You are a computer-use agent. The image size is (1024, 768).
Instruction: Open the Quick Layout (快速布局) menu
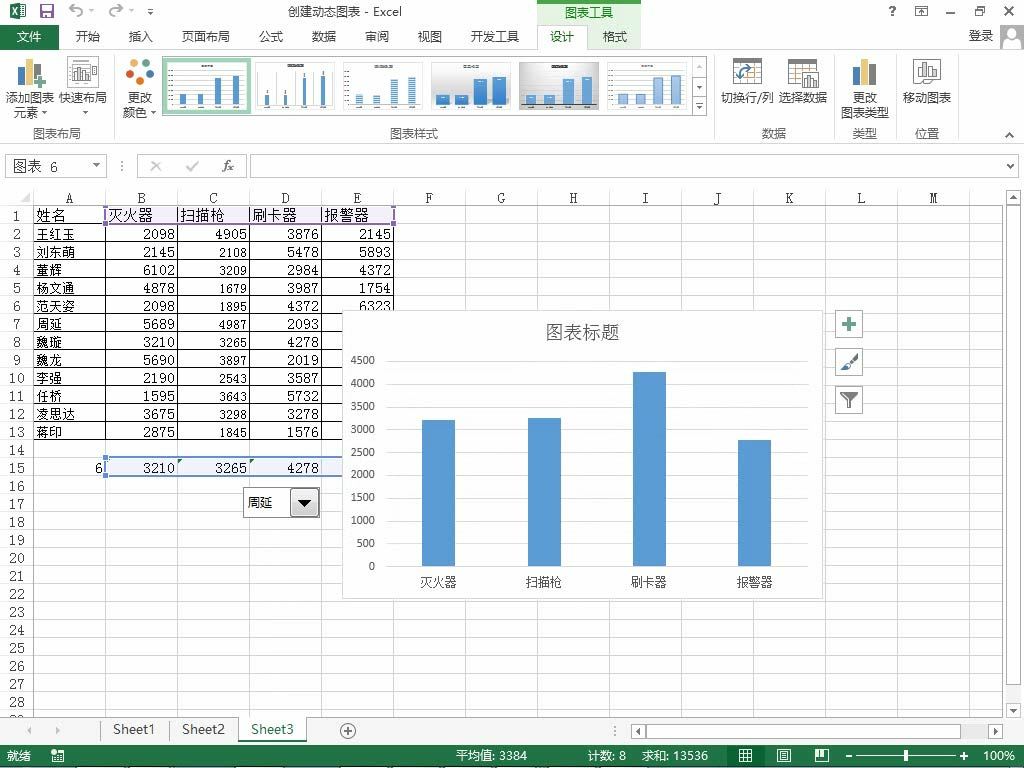pos(83,88)
